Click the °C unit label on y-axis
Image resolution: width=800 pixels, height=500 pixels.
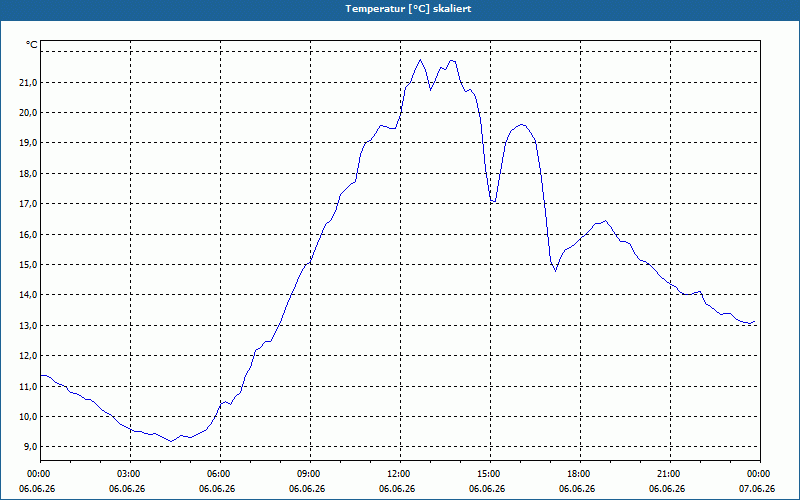[x=32, y=45]
